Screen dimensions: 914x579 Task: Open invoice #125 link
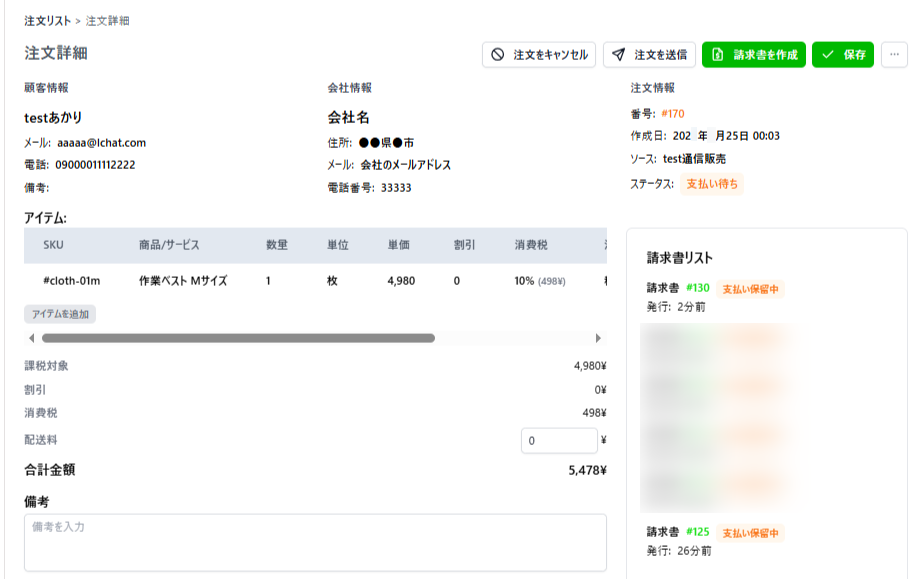pyautogui.click(x=698, y=532)
